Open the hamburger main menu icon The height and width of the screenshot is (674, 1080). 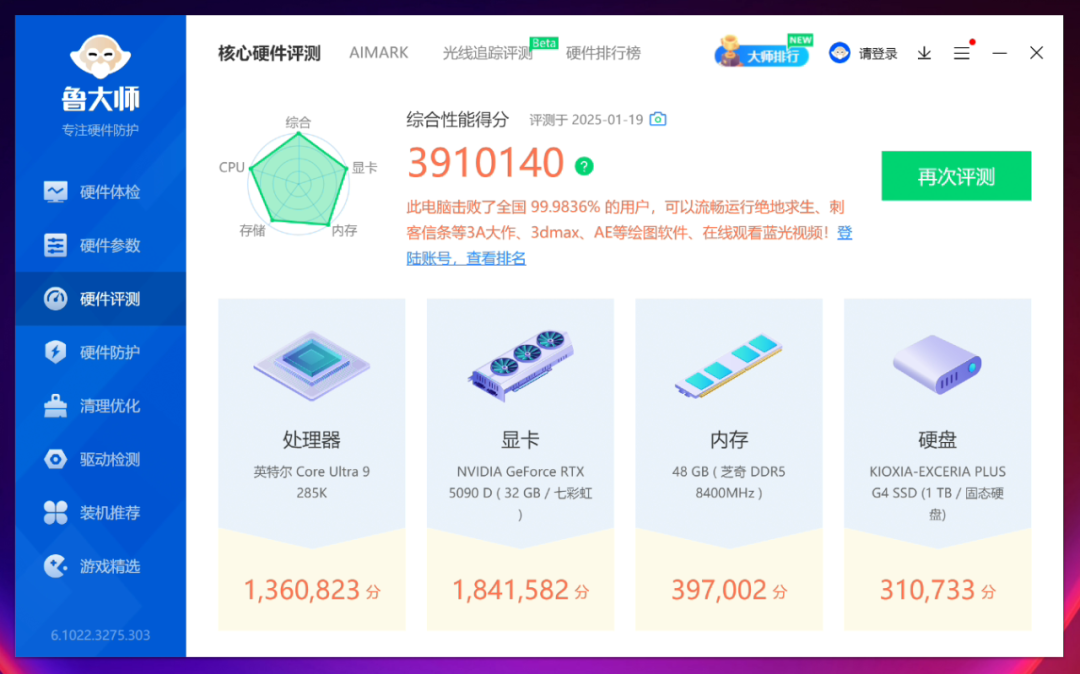coord(962,53)
